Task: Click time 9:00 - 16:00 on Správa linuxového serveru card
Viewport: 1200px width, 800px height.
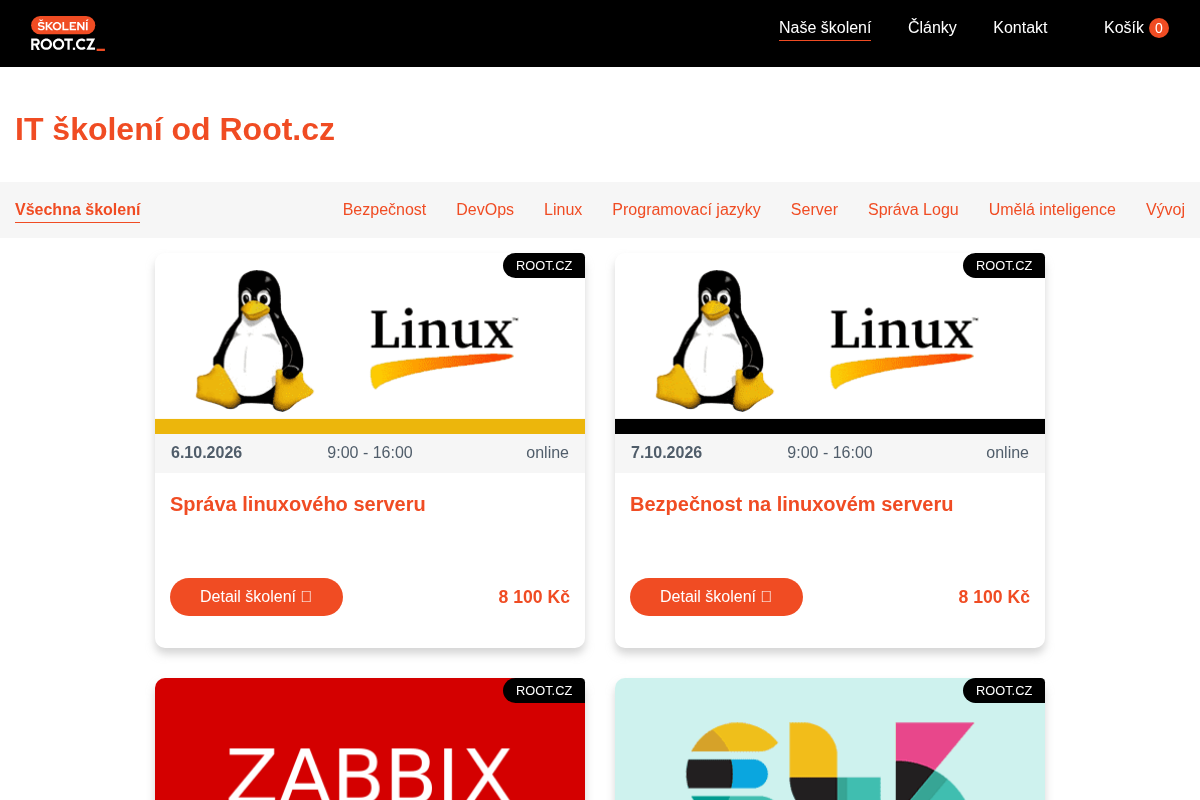Action: 370,453
